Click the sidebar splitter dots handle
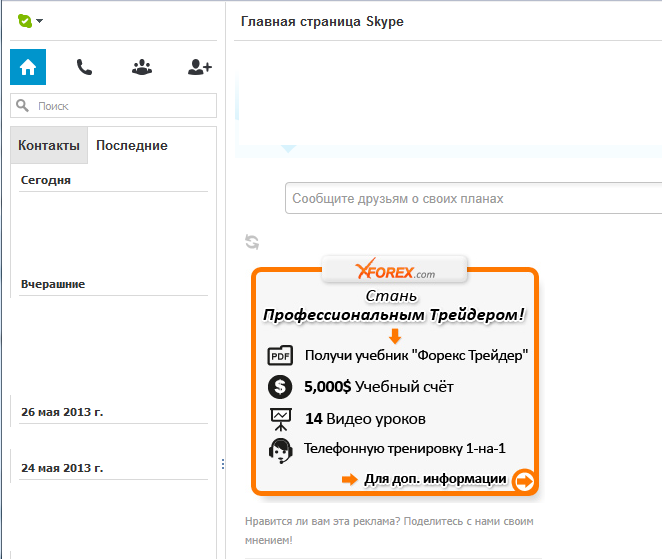Viewport: 662px width, 559px height. click(x=222, y=464)
